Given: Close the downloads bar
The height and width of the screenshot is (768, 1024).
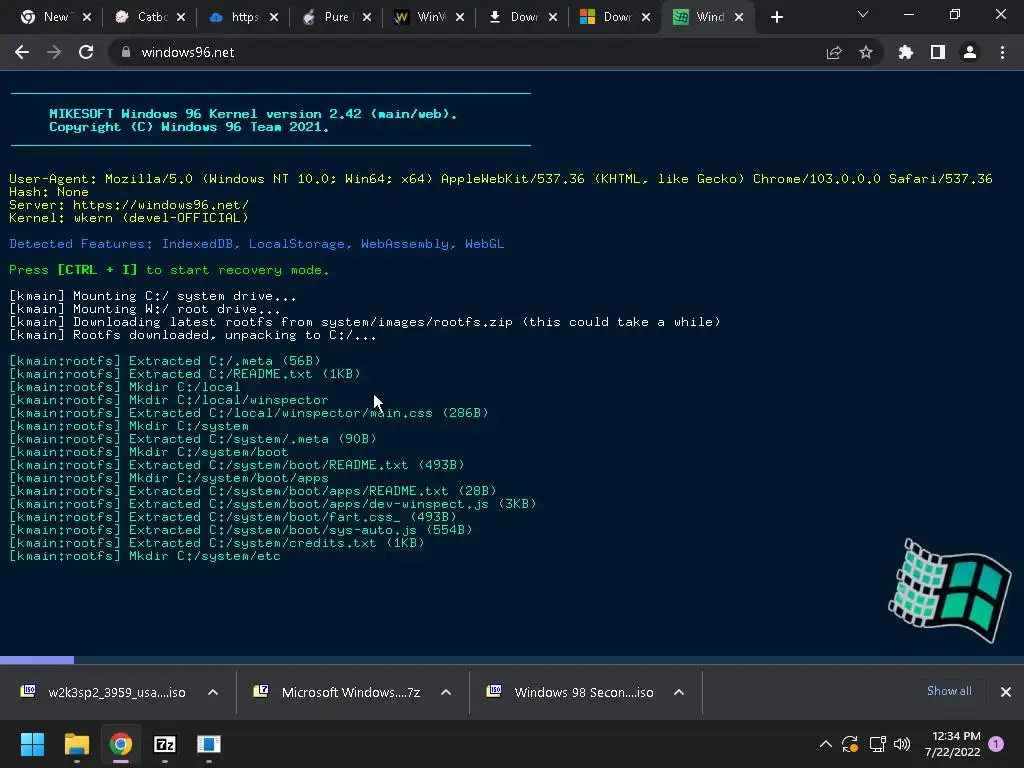Looking at the screenshot, I should 1006,692.
